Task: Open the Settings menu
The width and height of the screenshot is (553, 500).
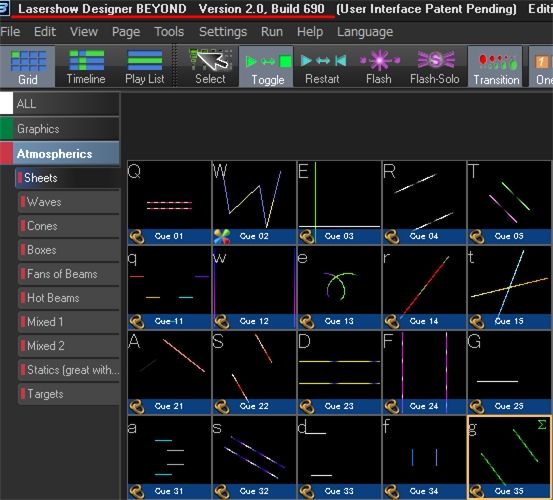Action: point(223,32)
